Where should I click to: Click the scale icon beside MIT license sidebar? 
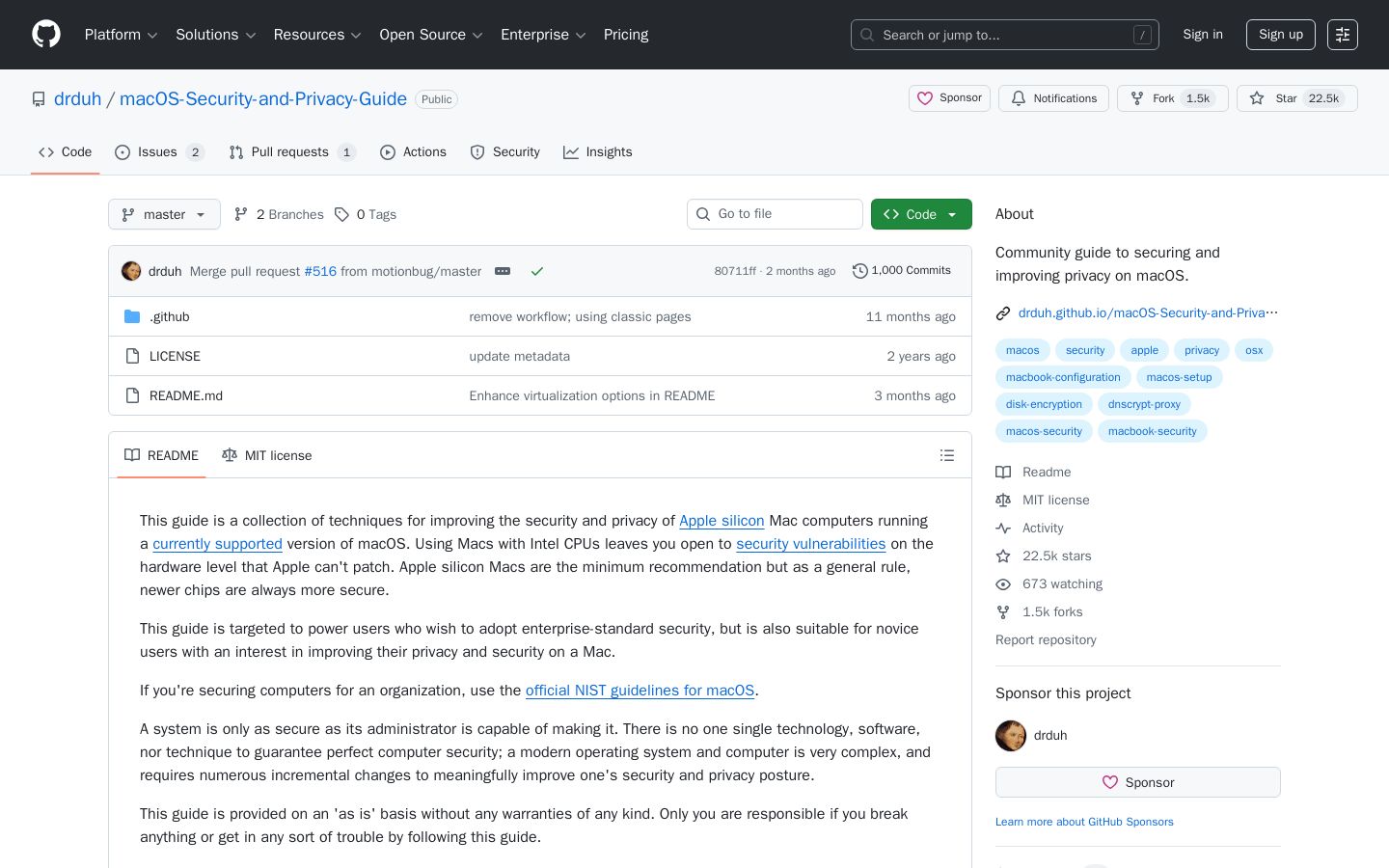tap(1003, 500)
